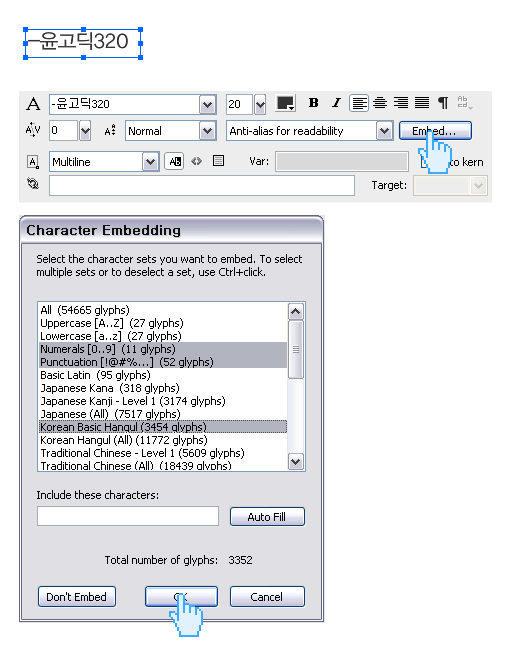
Task: Select Punctuation (52 glyphs) entry
Action: pos(163,362)
